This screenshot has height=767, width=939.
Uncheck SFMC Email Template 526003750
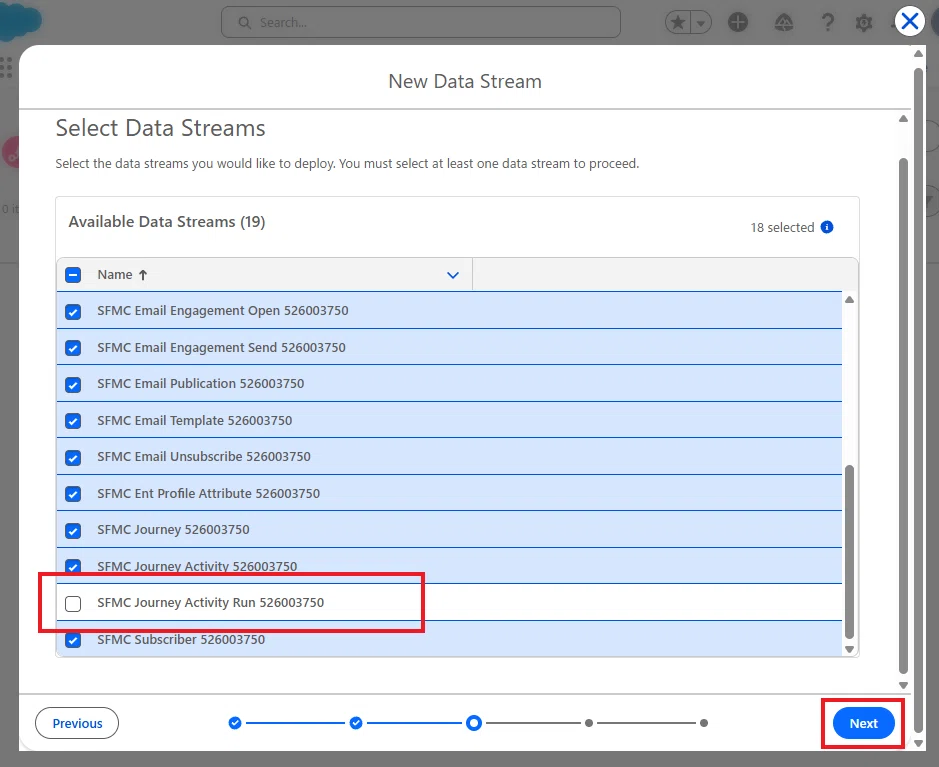click(x=73, y=421)
